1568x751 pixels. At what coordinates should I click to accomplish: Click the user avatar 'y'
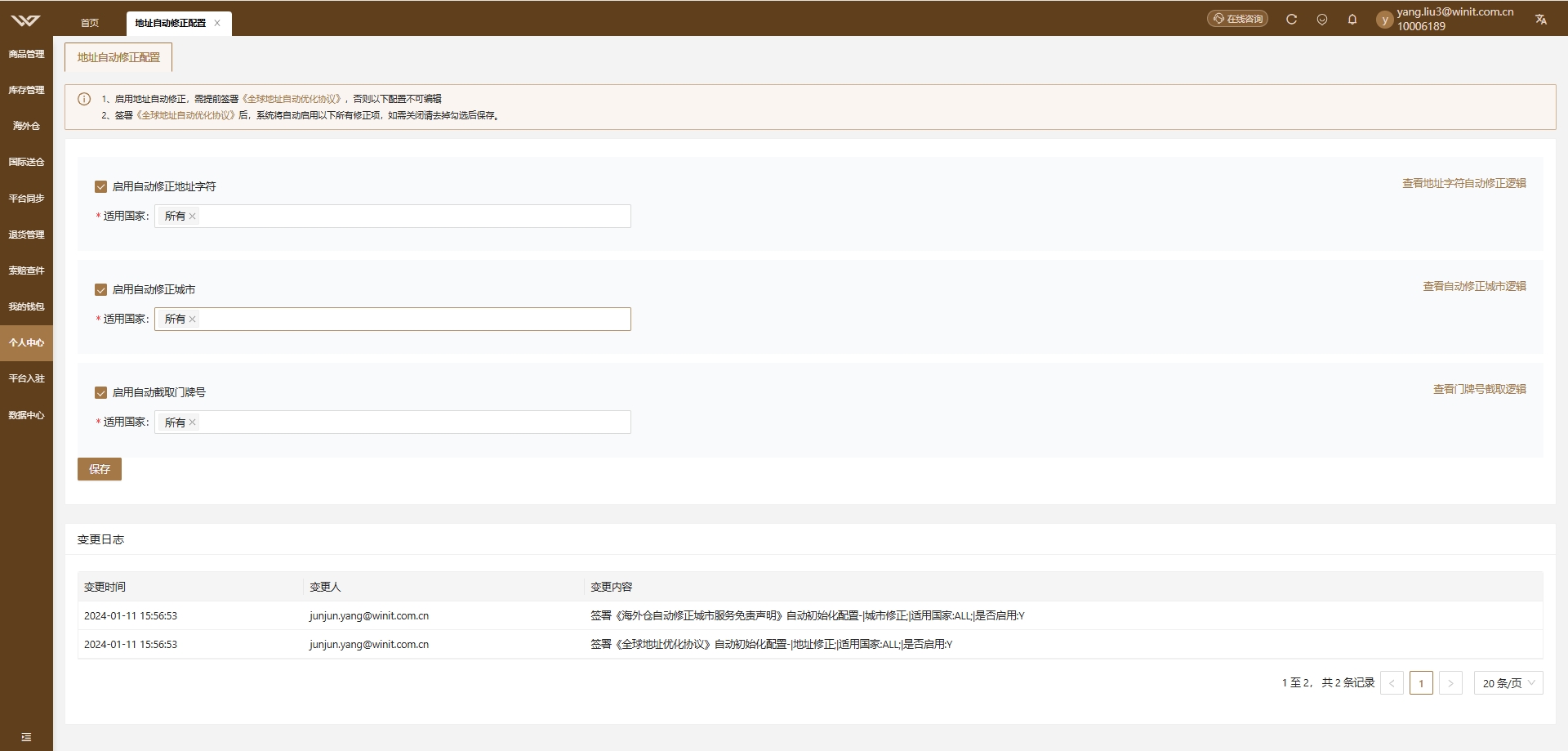1384,20
